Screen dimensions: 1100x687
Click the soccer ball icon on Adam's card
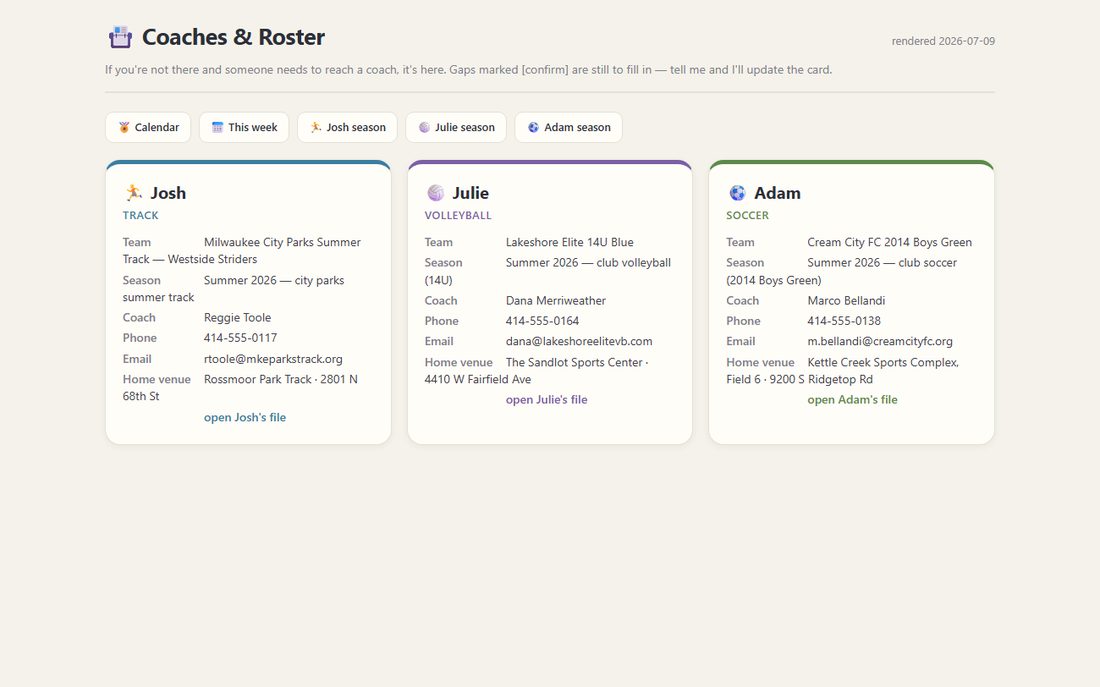[x=737, y=192]
